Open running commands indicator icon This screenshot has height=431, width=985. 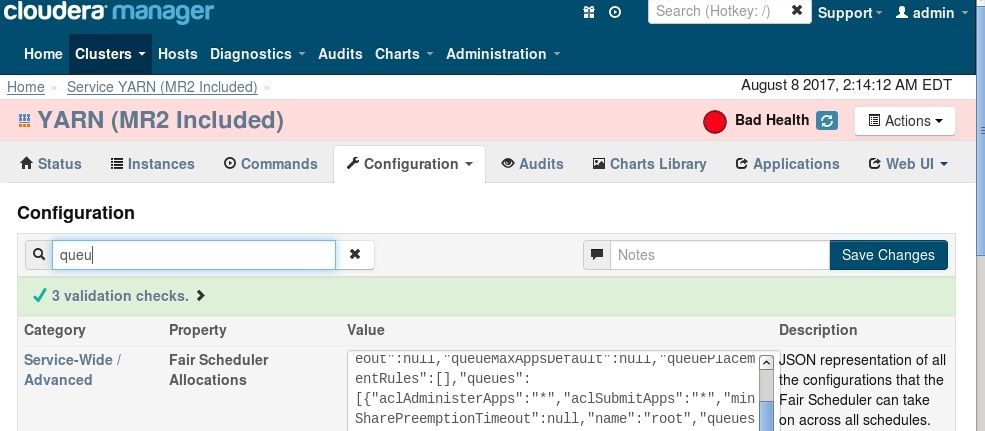click(615, 12)
